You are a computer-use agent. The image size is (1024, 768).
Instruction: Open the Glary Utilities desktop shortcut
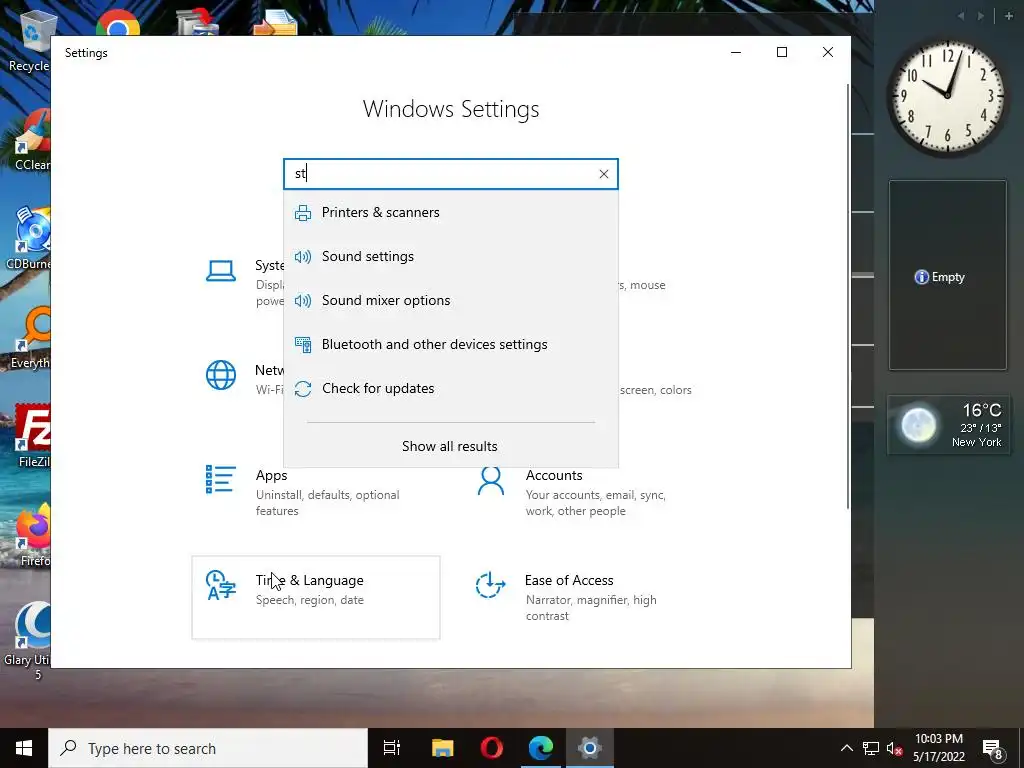coord(27,640)
